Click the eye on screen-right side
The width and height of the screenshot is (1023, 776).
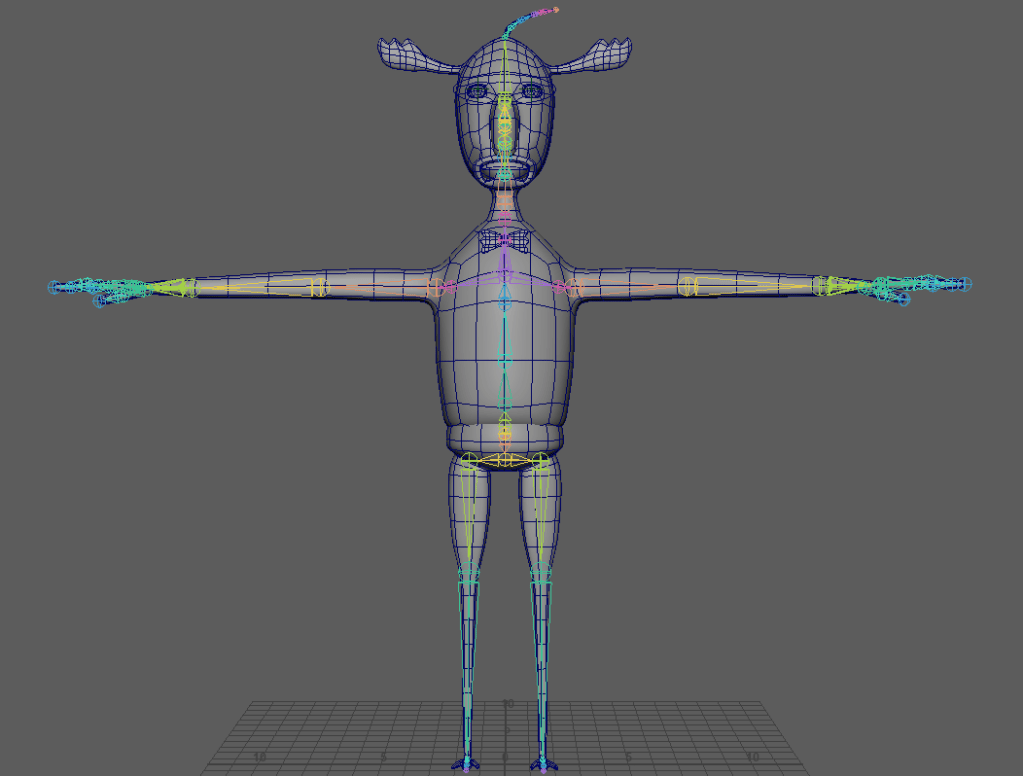(531, 92)
